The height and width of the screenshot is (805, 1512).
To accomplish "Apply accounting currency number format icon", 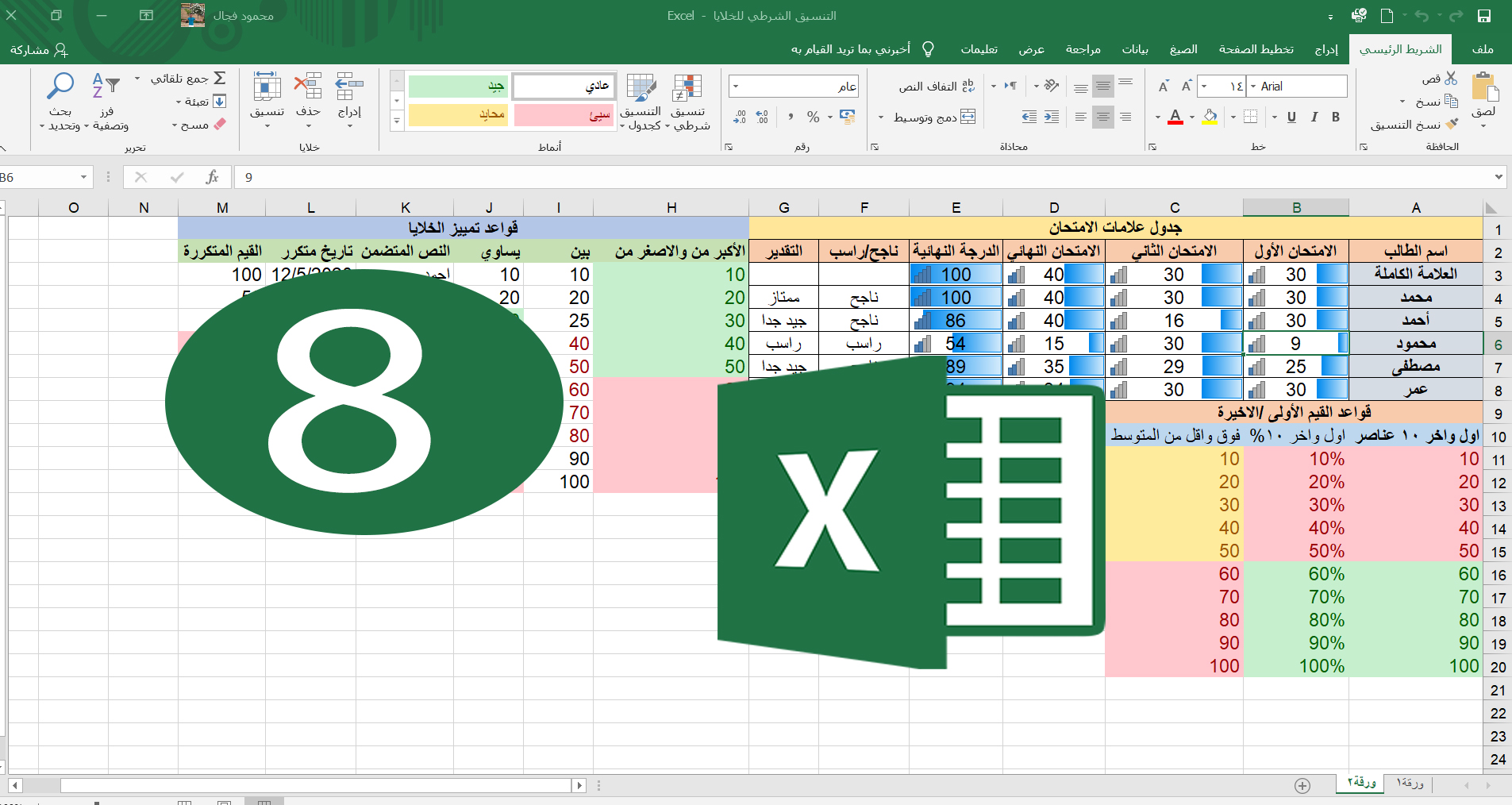I will click(848, 117).
